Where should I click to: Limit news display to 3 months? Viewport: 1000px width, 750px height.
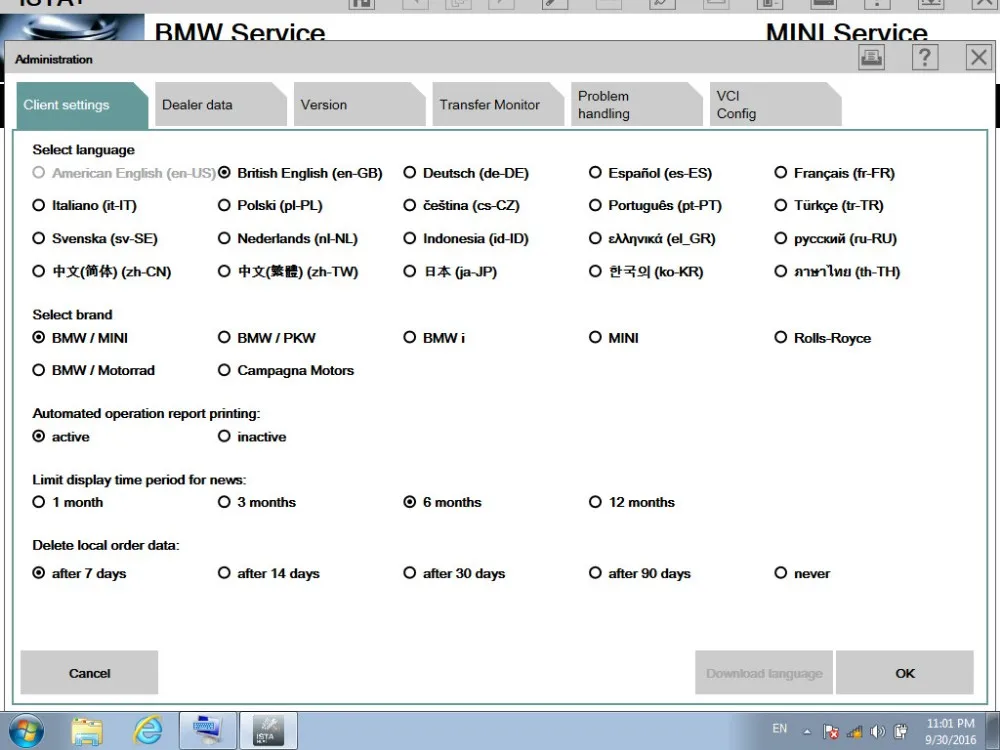[x=257, y=503]
